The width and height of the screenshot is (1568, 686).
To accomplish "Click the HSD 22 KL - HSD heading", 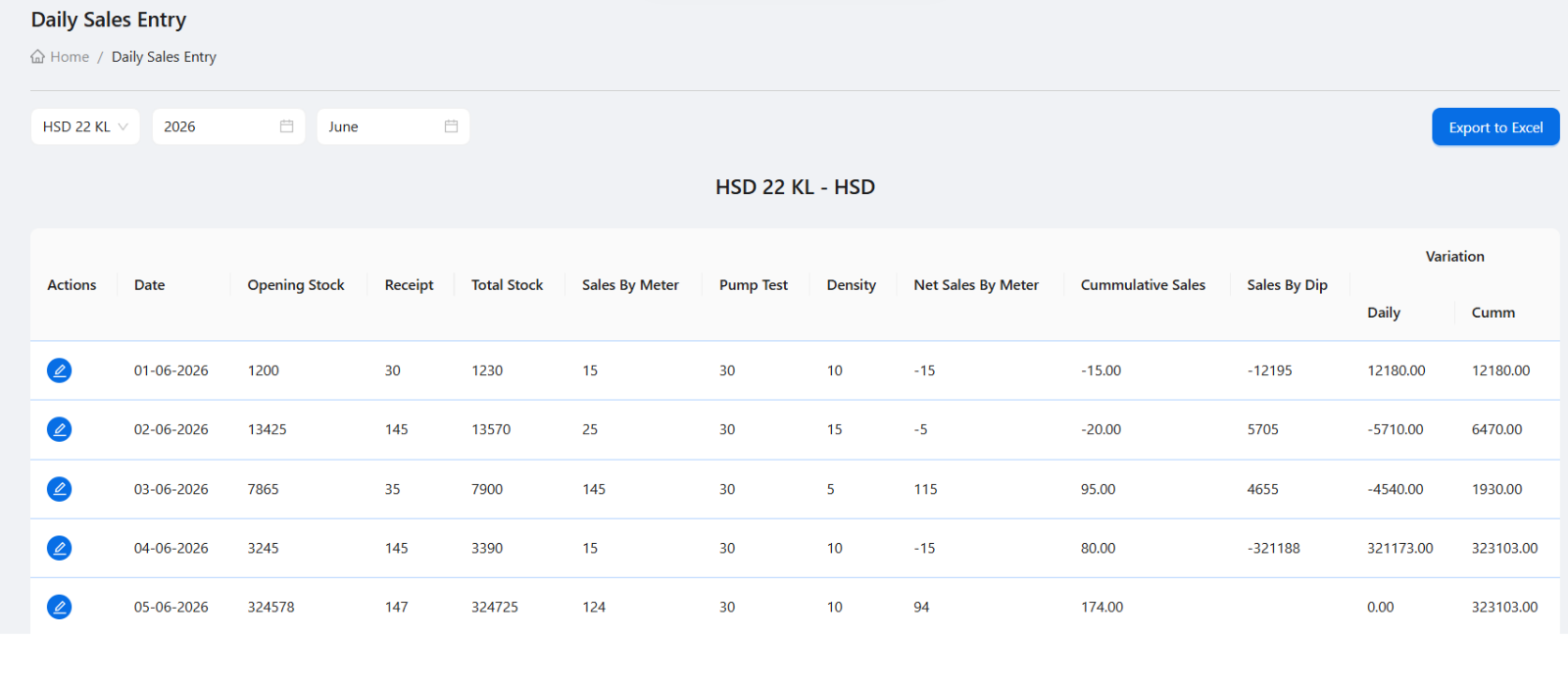I will click(x=795, y=187).
